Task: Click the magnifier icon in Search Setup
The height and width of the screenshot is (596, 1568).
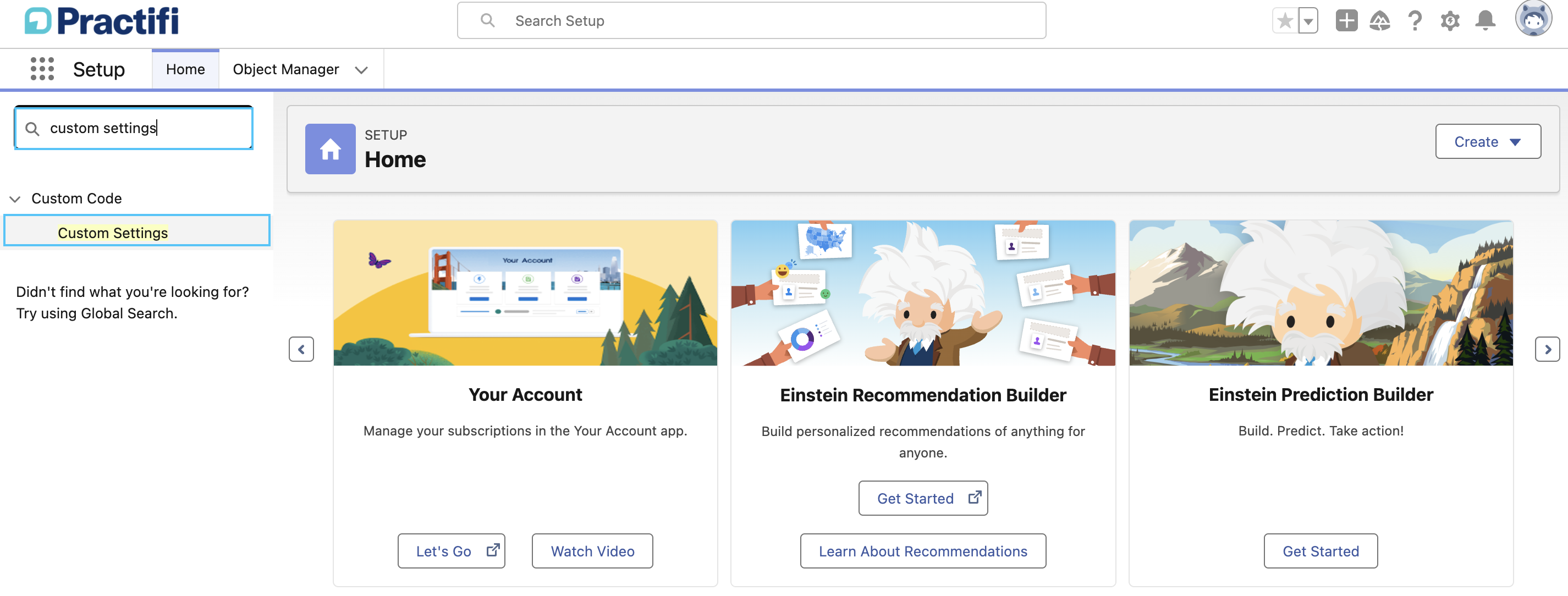Action: (488, 21)
